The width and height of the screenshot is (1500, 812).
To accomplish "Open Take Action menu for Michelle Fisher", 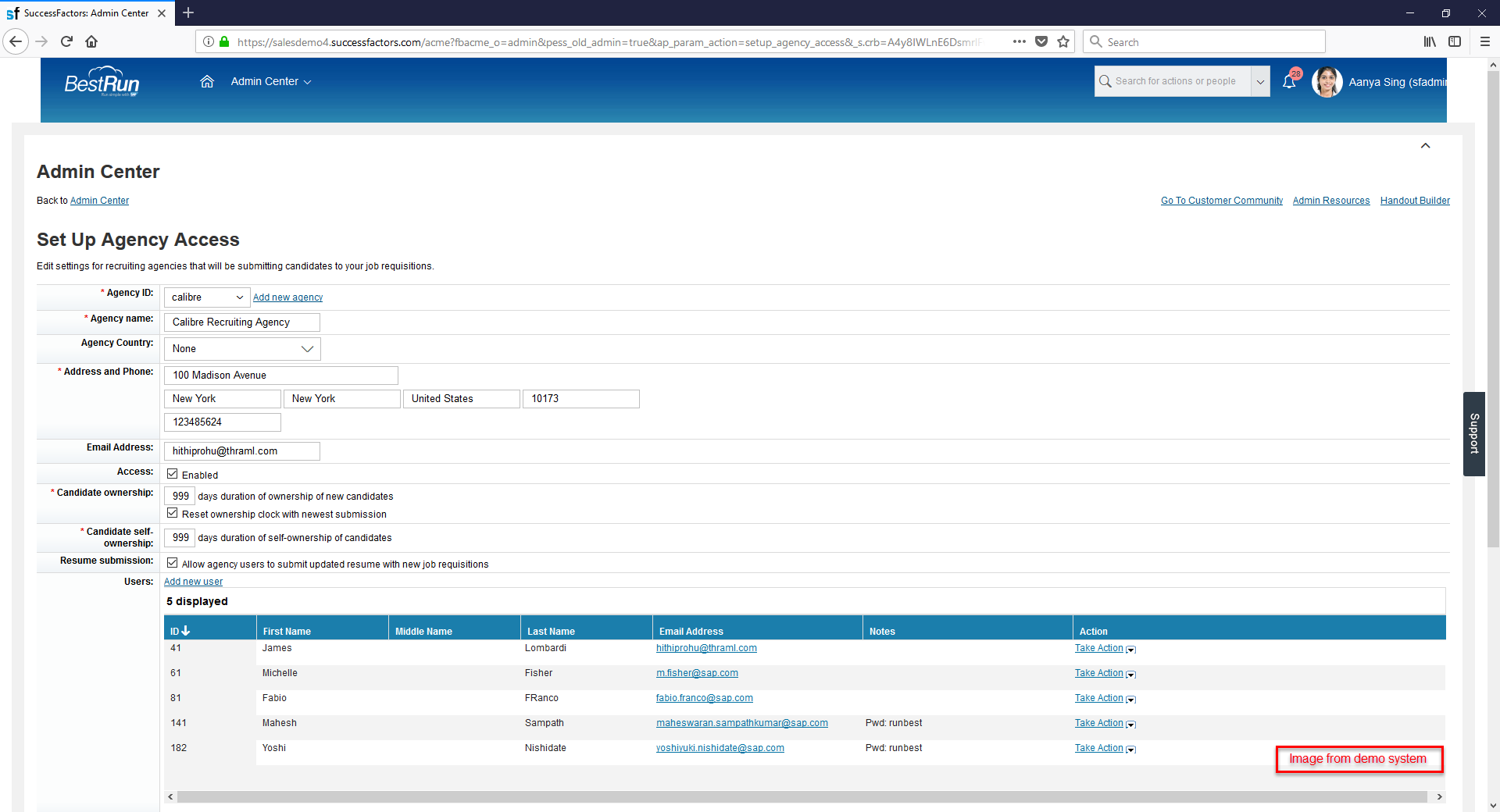I will pos(1105,673).
